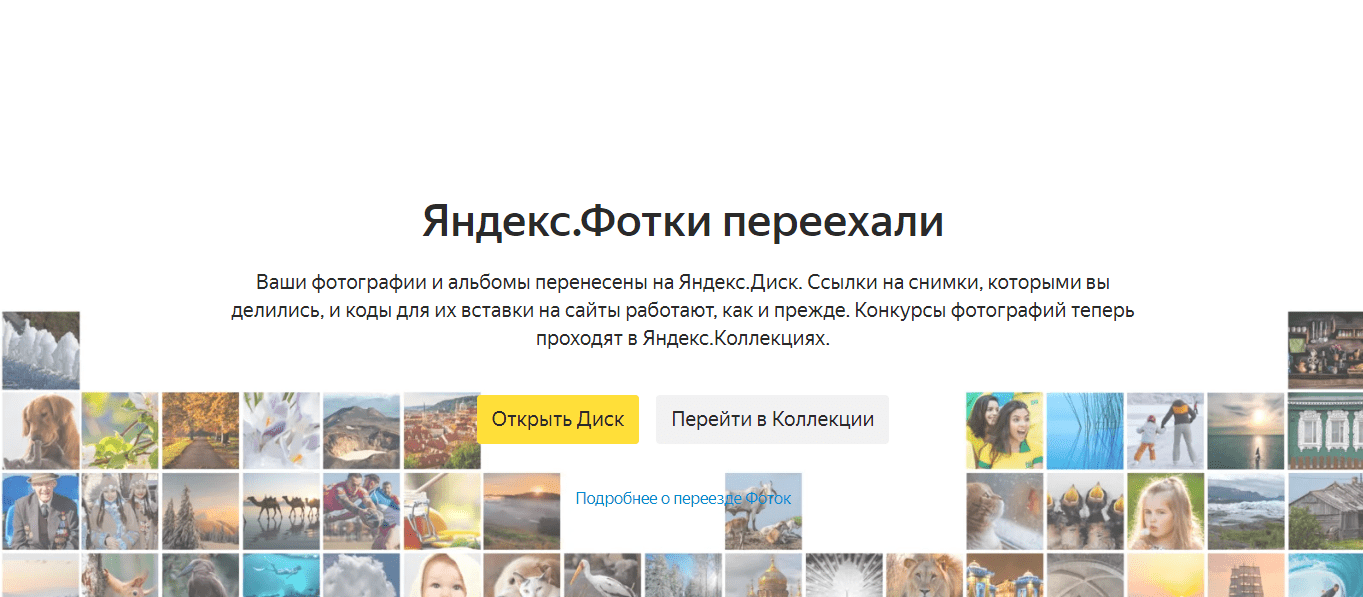Open the illuminated night building photo
This screenshot has height=597, width=1363.
pos(1004,575)
